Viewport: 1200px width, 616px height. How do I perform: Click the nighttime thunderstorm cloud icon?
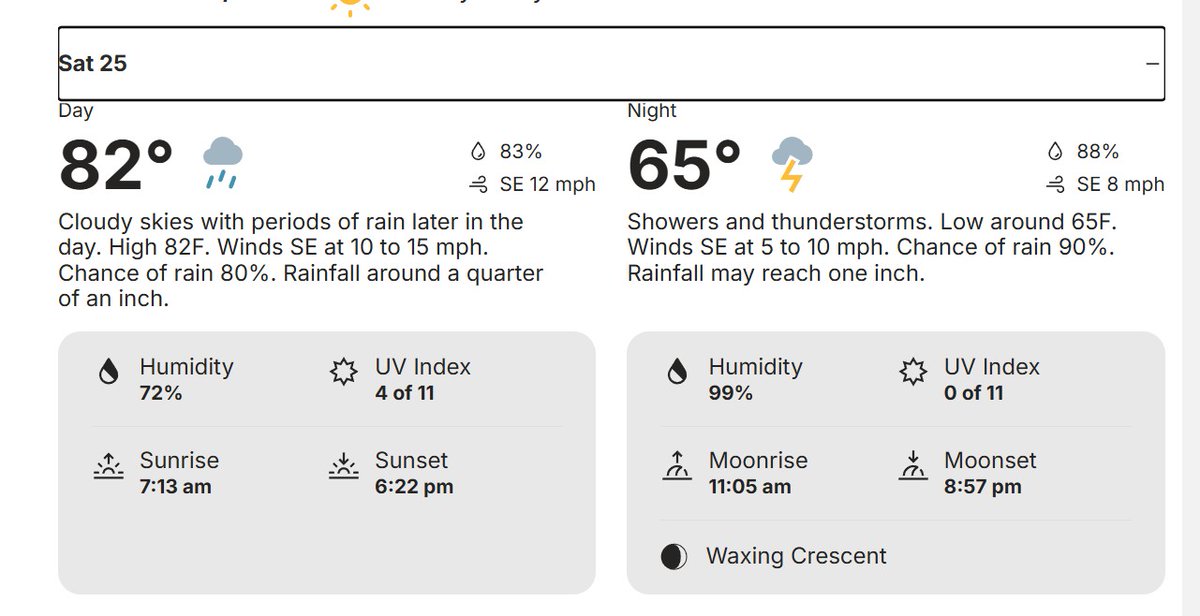click(791, 164)
